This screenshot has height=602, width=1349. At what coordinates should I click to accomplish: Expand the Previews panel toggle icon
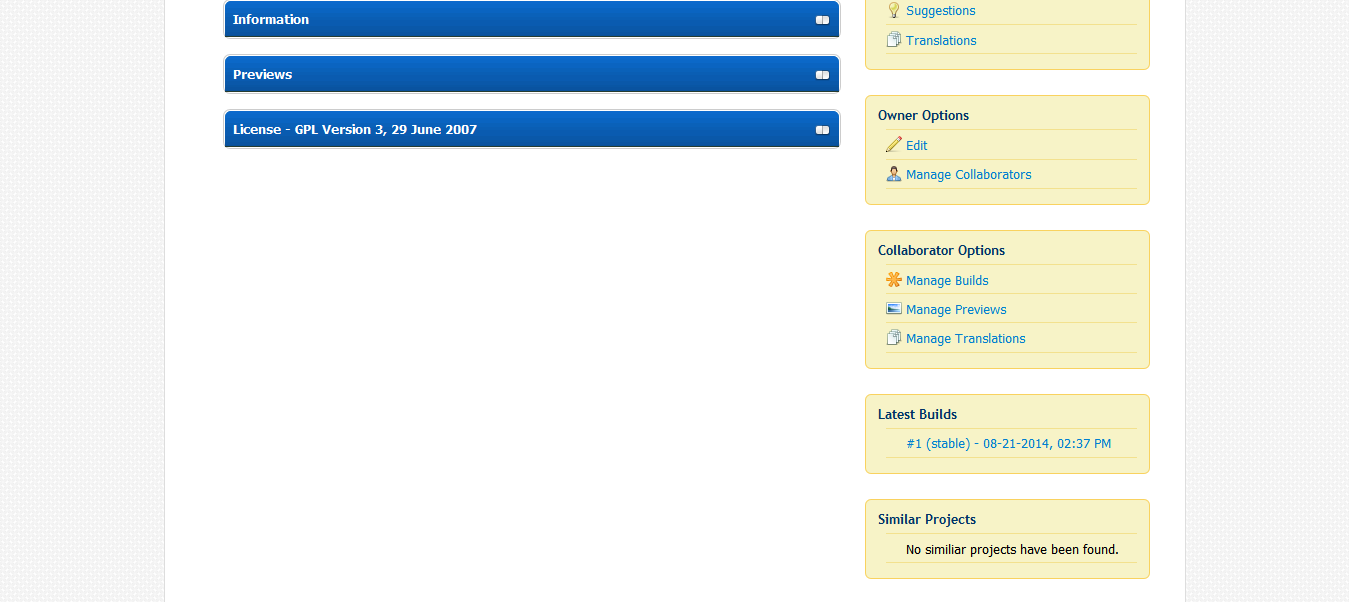pyautogui.click(x=822, y=75)
